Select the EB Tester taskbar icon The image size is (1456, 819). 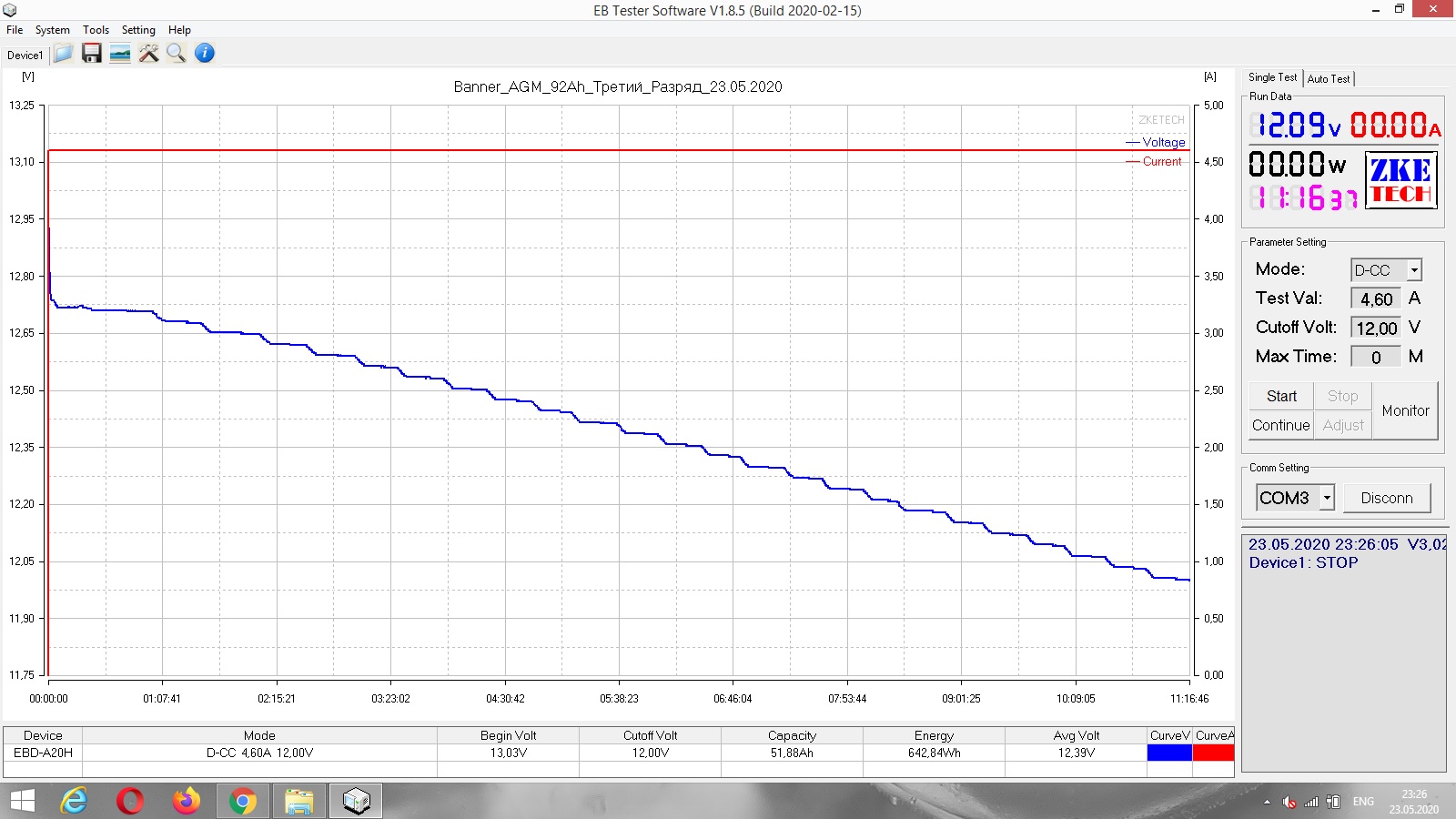356,801
